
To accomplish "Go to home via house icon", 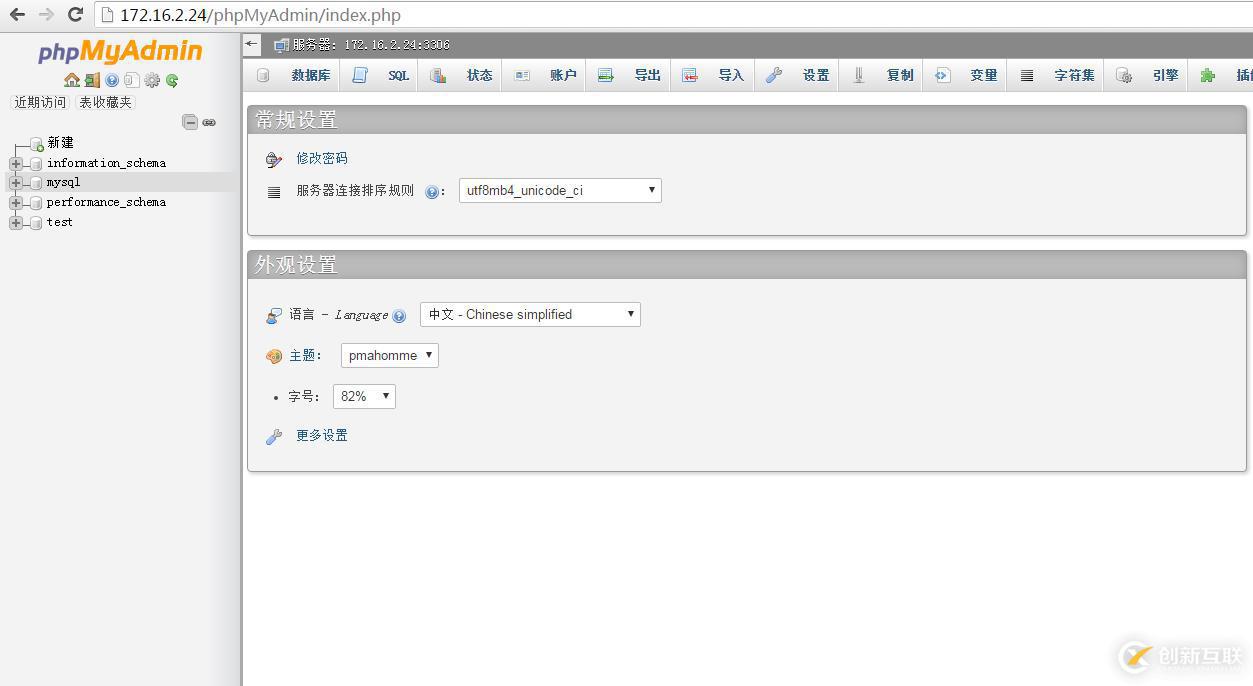I will 71,80.
